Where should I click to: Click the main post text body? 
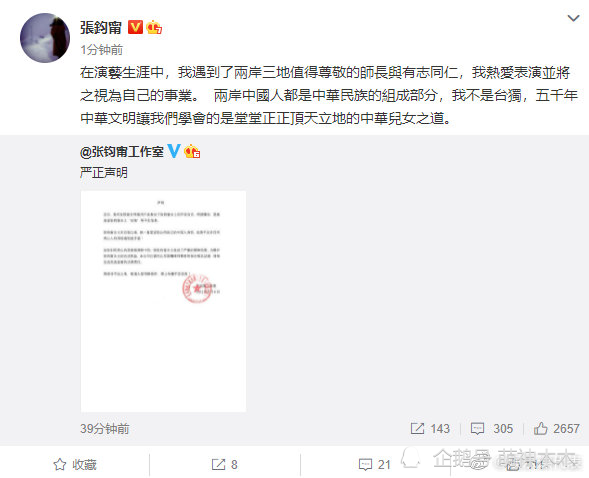coord(329,95)
